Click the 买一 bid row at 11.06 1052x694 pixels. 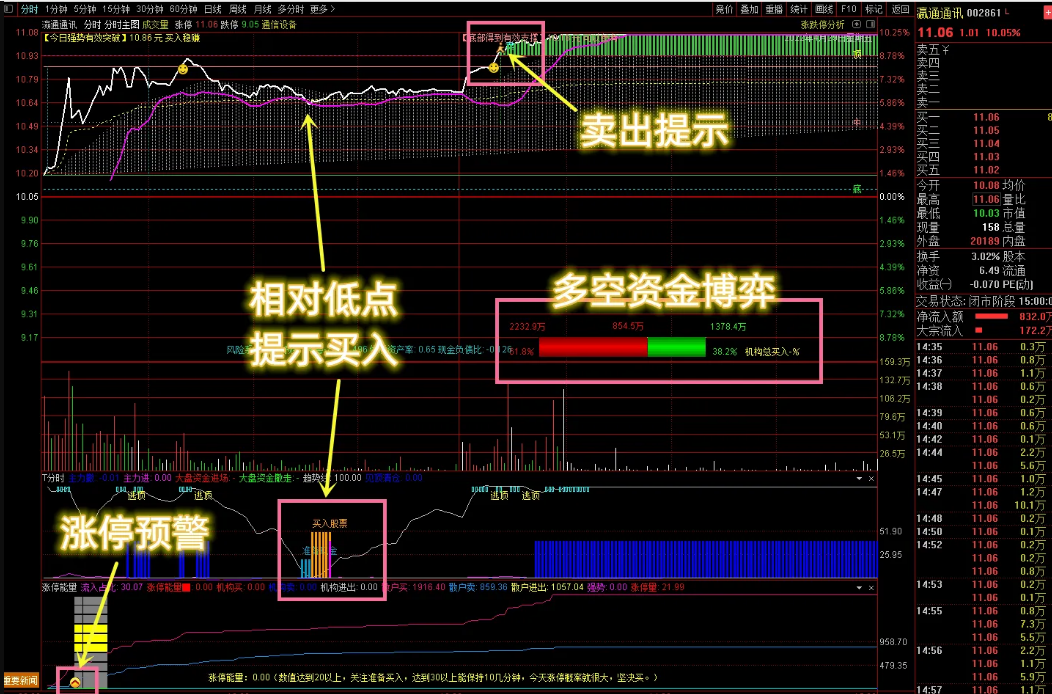coord(984,117)
